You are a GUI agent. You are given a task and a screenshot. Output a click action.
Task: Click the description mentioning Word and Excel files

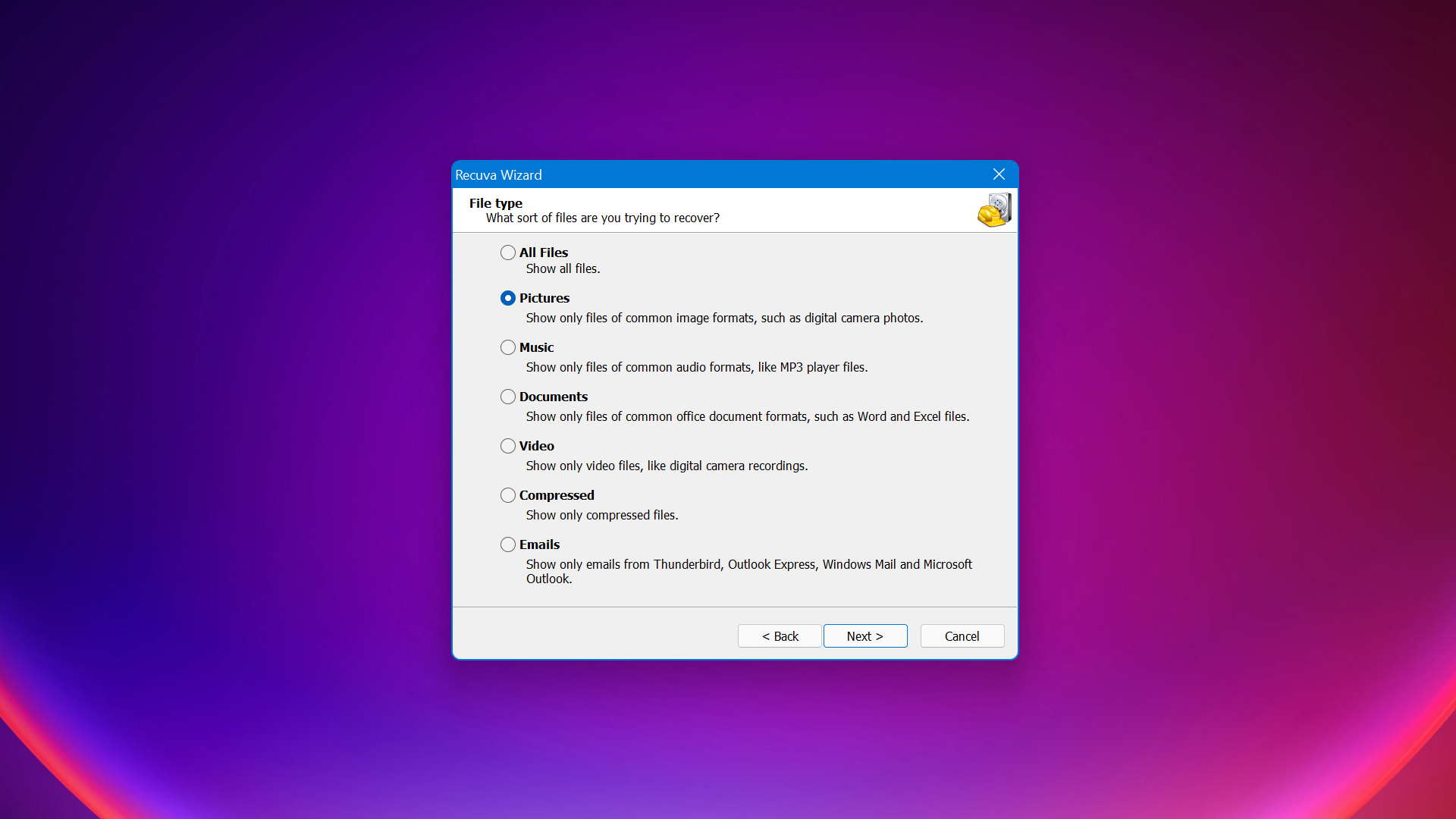748,416
